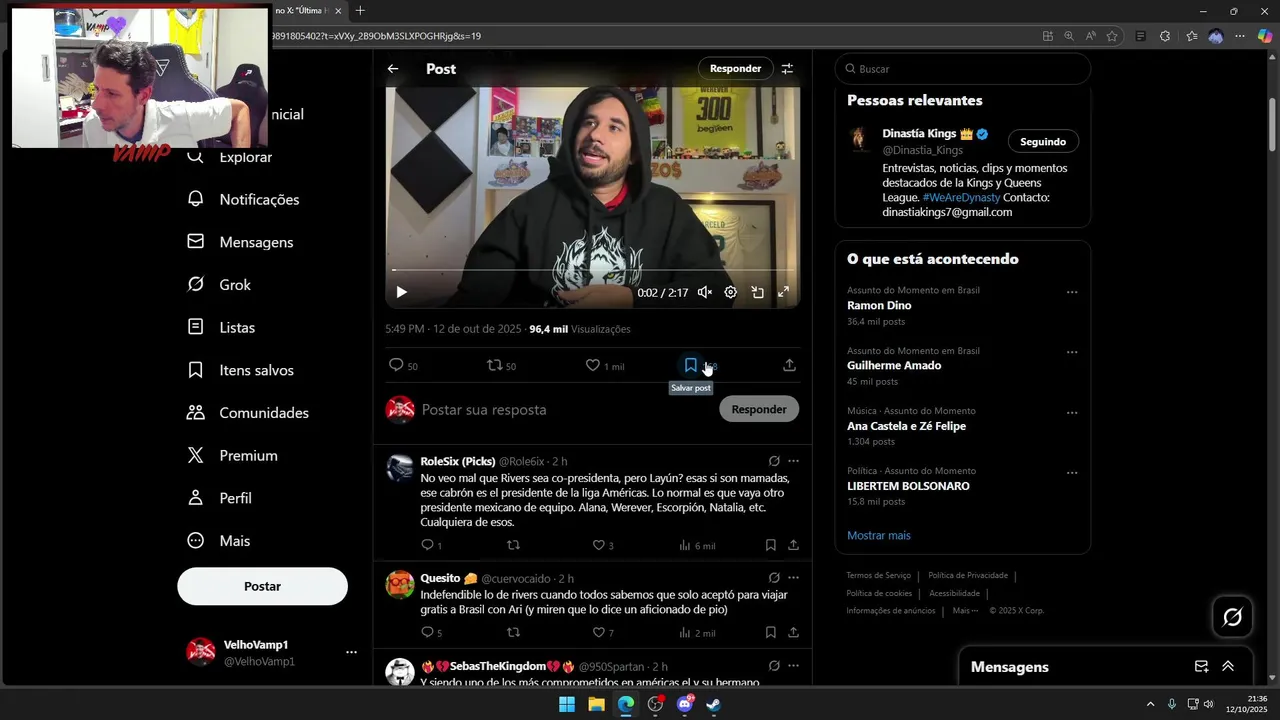Like the main post (1 mil)
The height and width of the screenshot is (720, 1280).
point(605,366)
